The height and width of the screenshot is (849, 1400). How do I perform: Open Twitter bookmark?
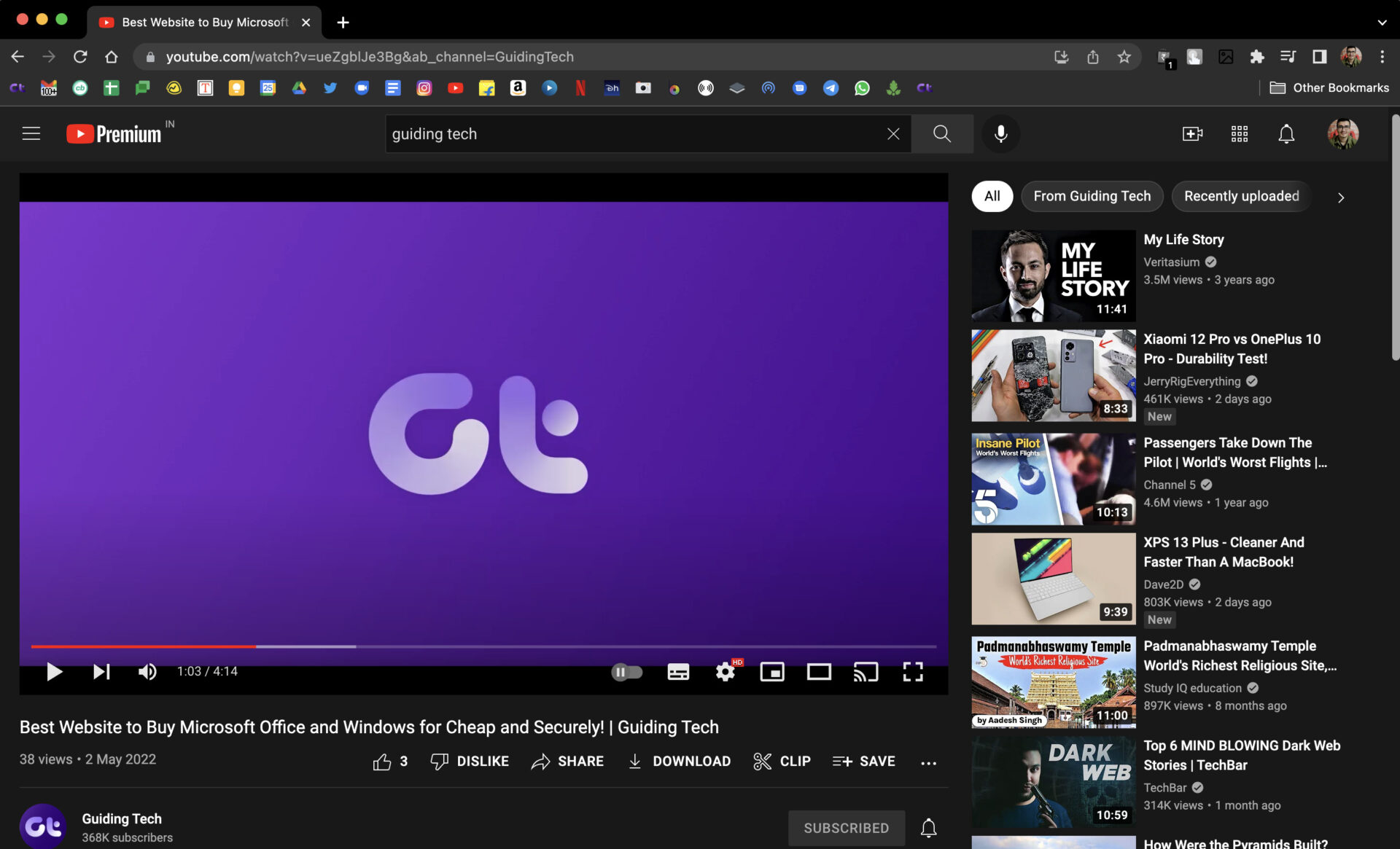330,88
